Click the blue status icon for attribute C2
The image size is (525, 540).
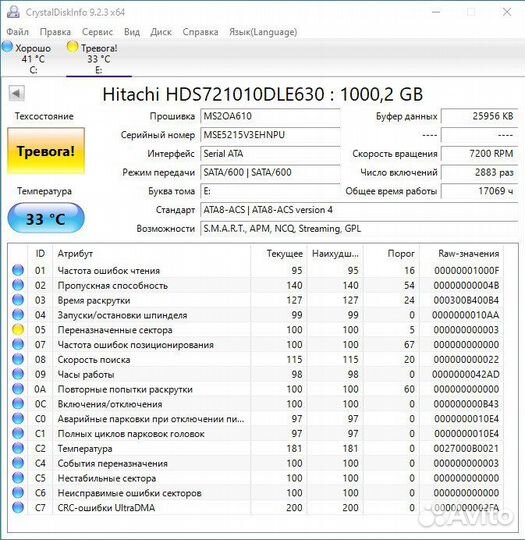(x=18, y=448)
